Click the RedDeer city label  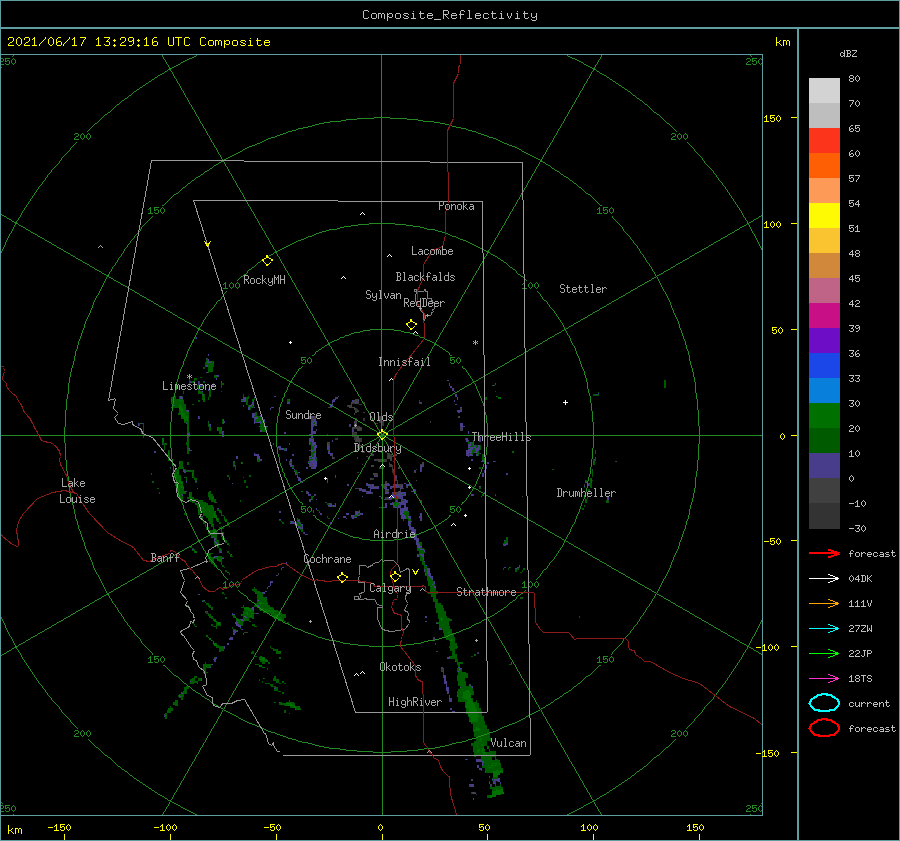[424, 303]
